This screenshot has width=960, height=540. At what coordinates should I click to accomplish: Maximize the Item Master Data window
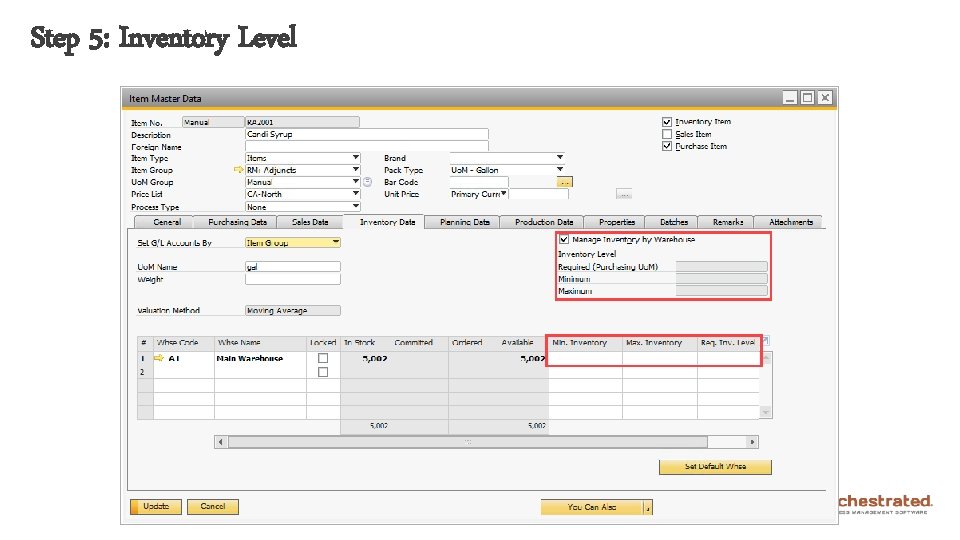point(808,98)
